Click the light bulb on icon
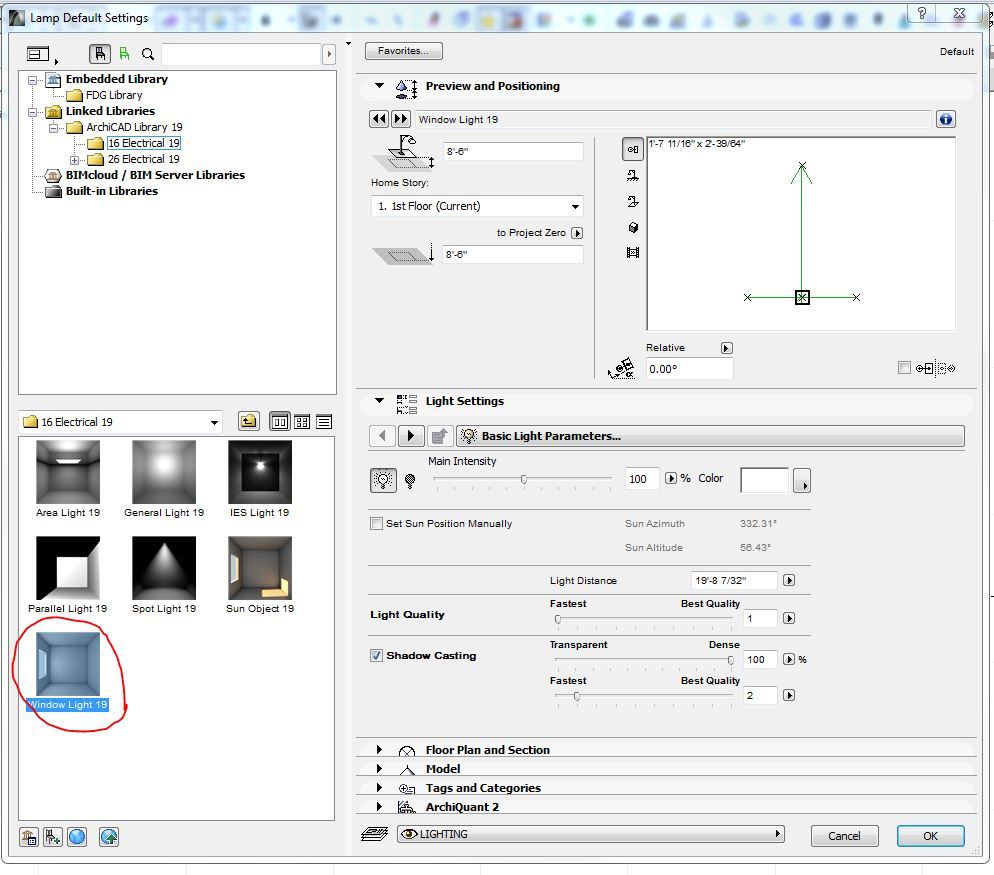 coord(383,480)
